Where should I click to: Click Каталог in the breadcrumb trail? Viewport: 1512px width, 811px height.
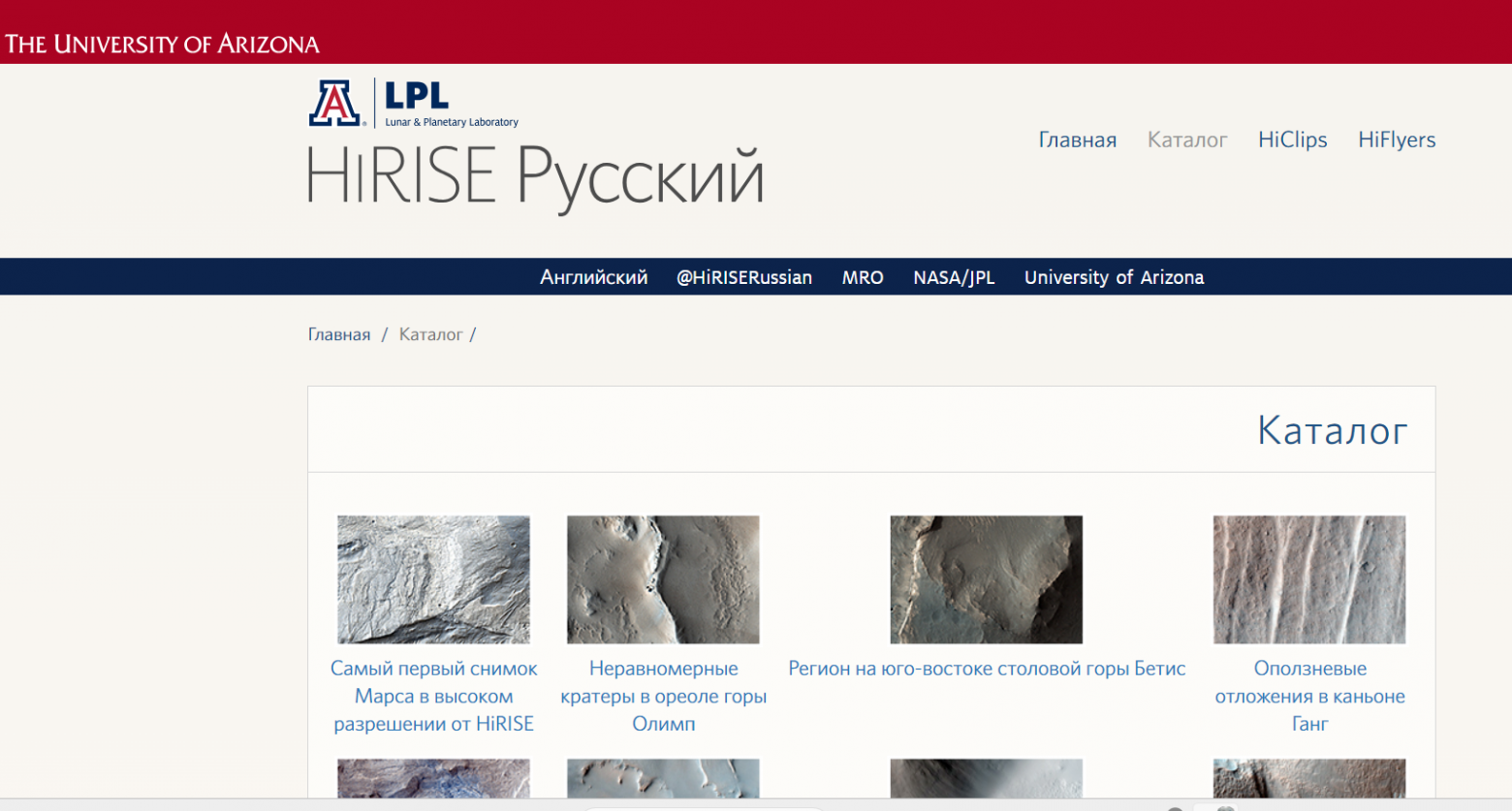[x=430, y=334]
